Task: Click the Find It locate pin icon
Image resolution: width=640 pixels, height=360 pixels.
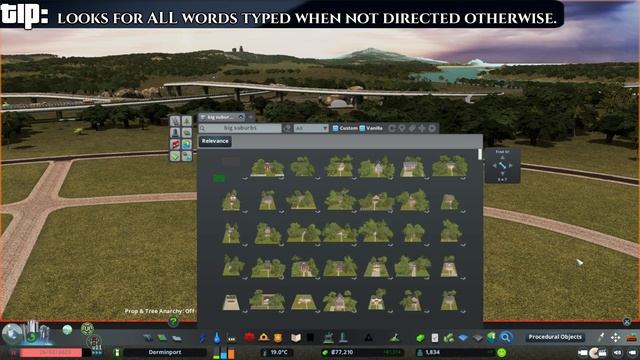Action: point(402,128)
